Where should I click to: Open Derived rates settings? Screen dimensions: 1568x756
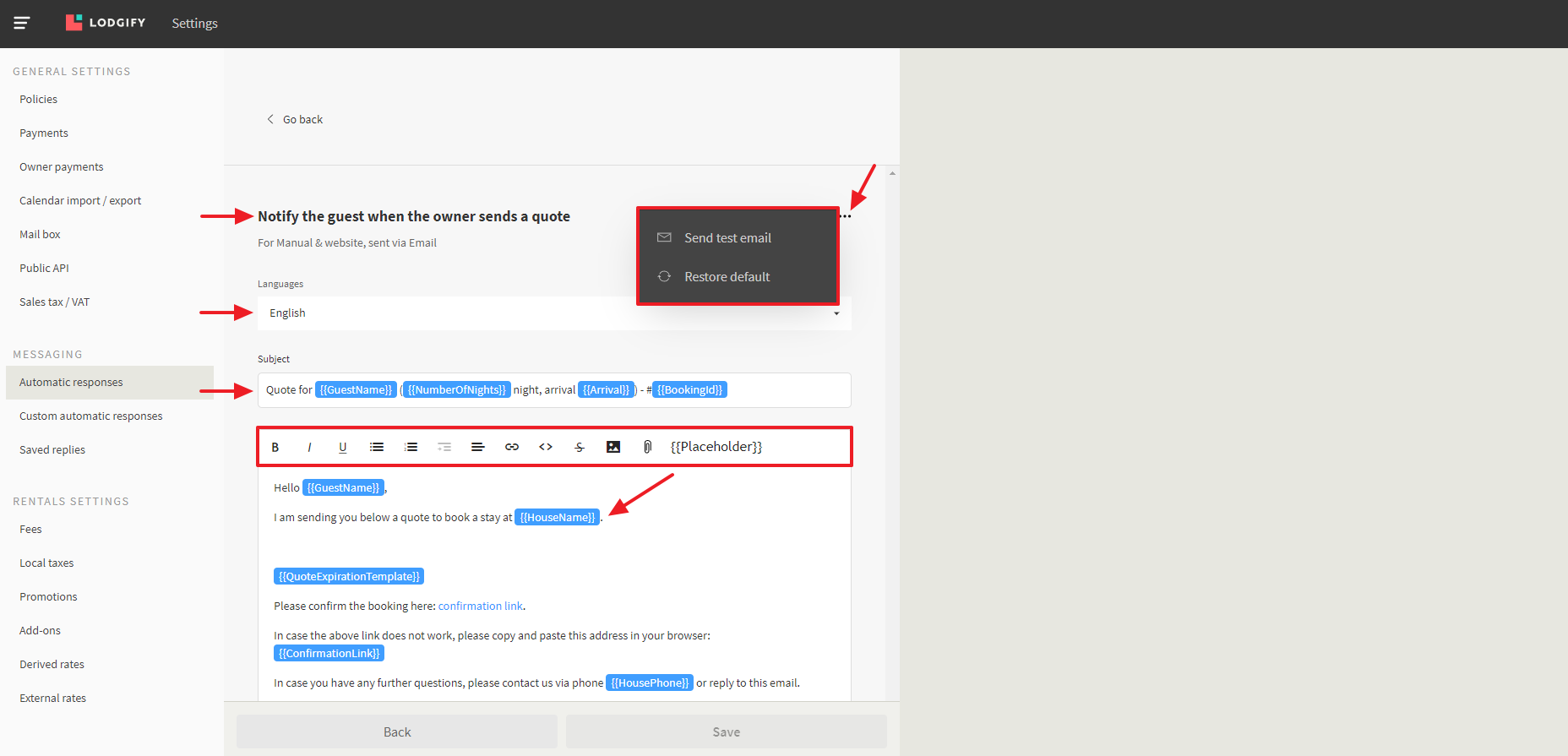coord(52,664)
